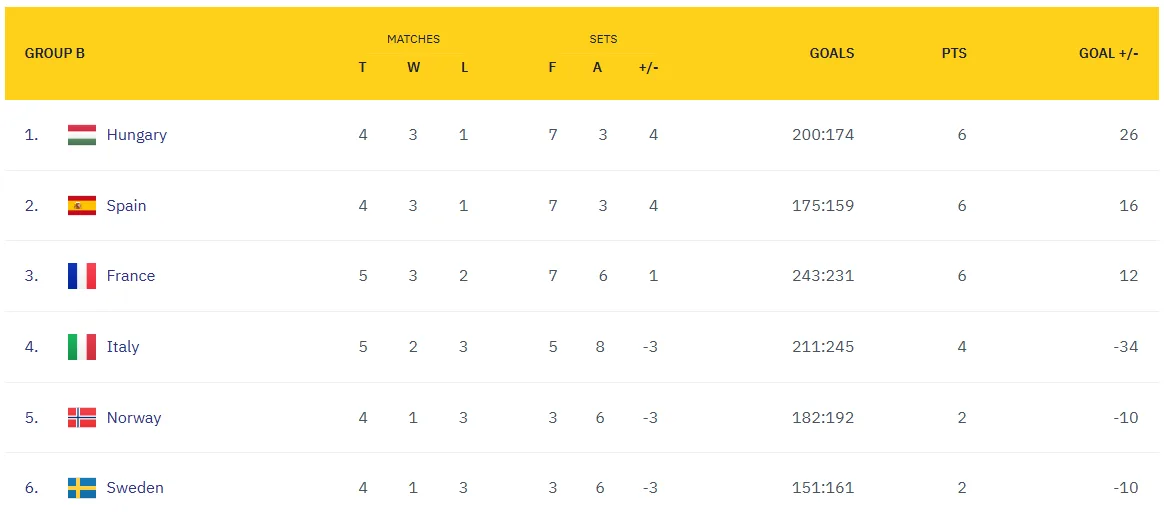Screen dimensions: 1164x523
Task: Click the GOALS column header
Action: coord(832,53)
